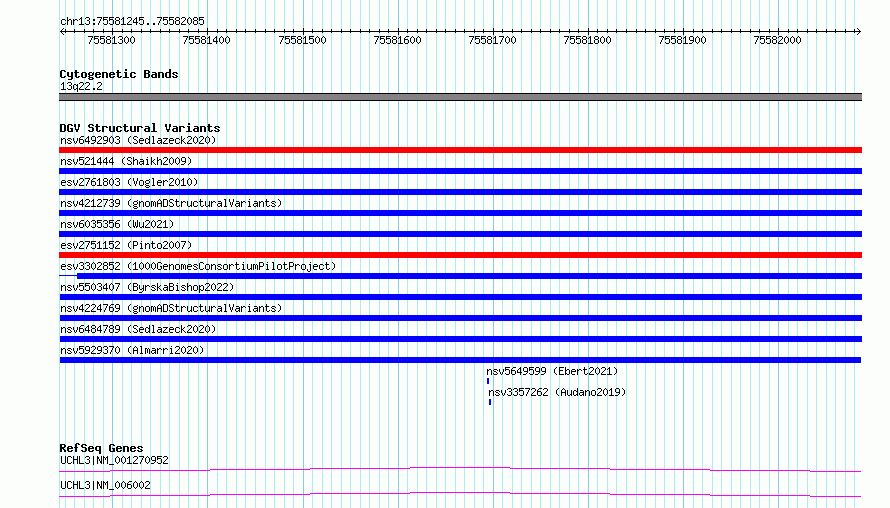890x508 pixels.
Task: Click ruler position 75581900
Action: [682, 40]
